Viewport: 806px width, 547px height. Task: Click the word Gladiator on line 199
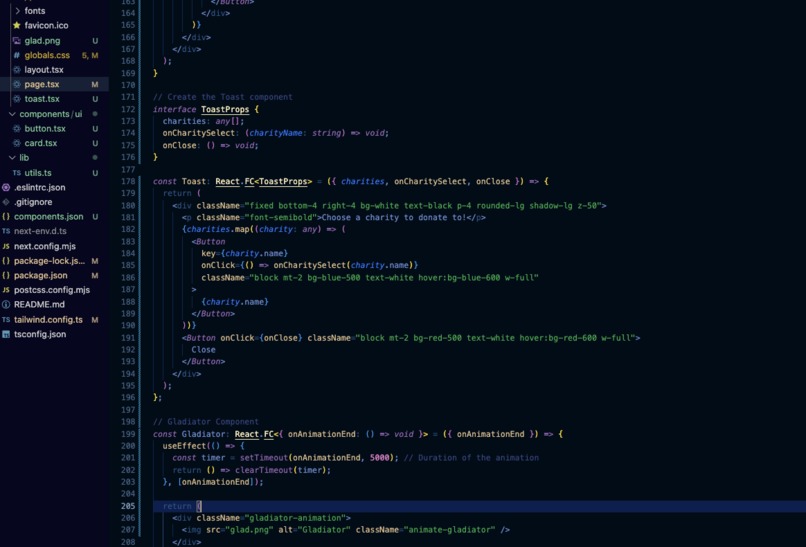click(203, 434)
